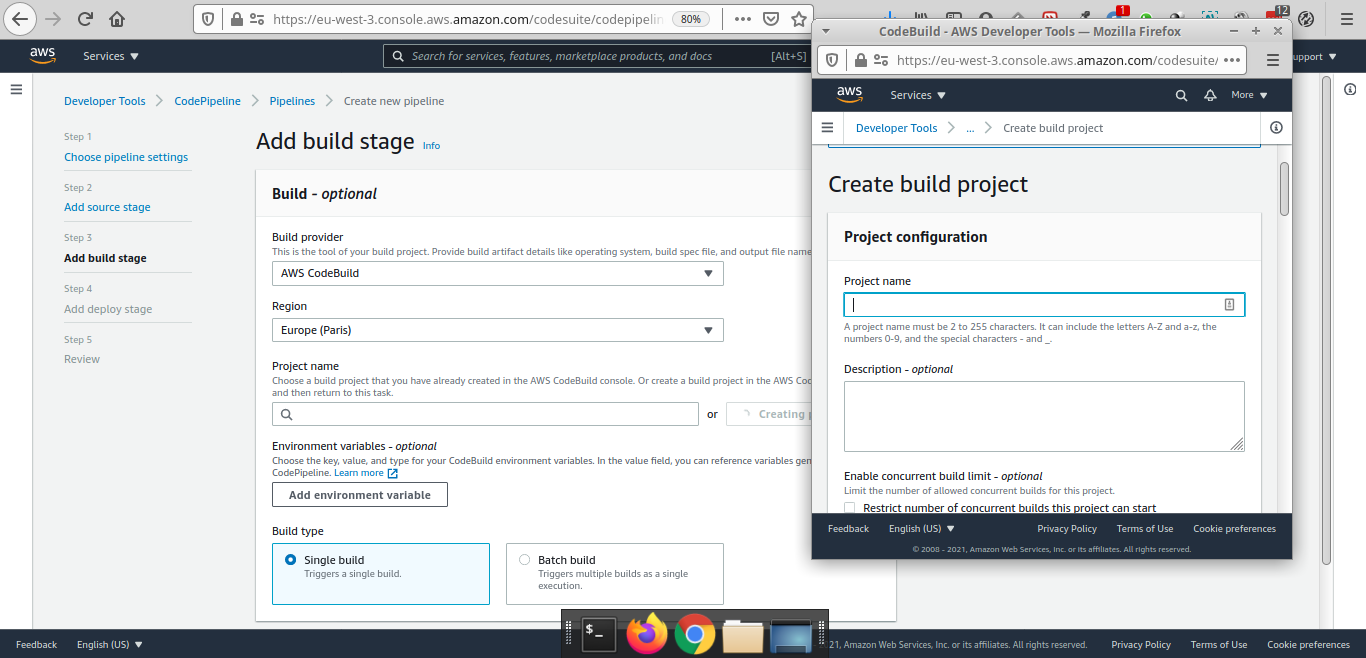The height and width of the screenshot is (658, 1366).
Task: Open the More menu in popup header
Action: coord(1249,95)
